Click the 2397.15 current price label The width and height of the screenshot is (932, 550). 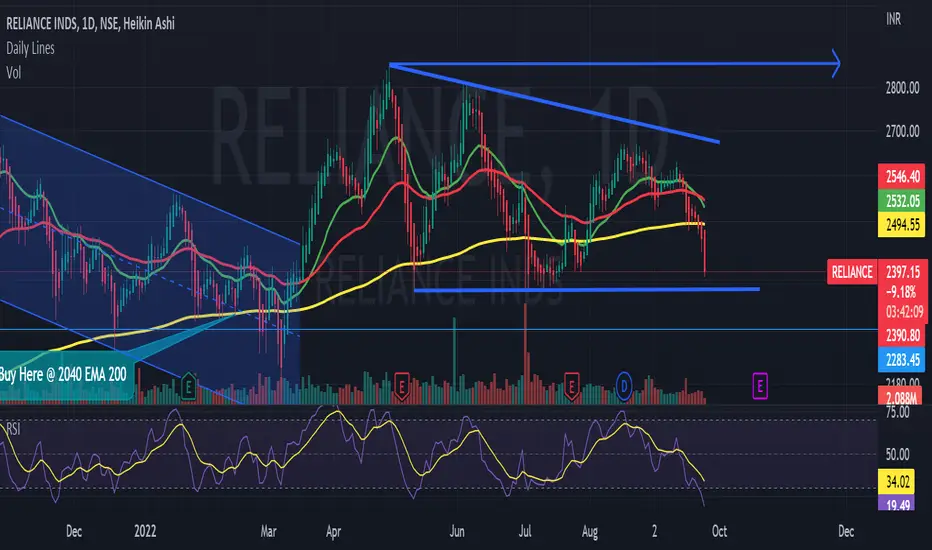(902, 272)
